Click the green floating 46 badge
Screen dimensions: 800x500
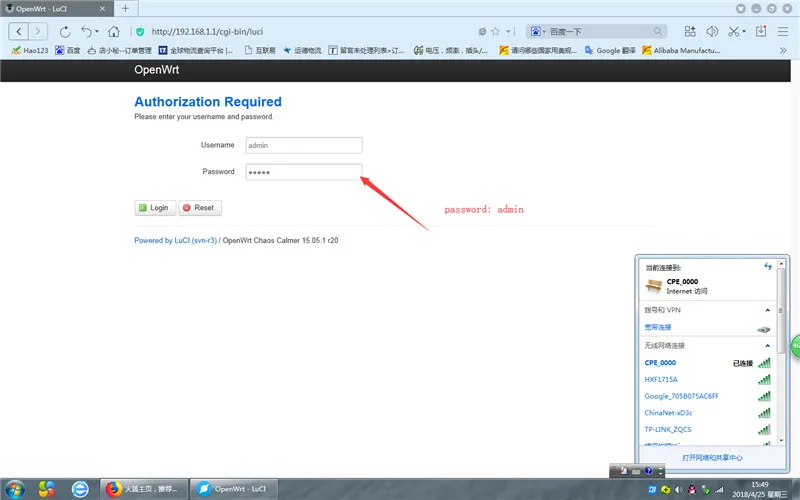click(x=795, y=346)
